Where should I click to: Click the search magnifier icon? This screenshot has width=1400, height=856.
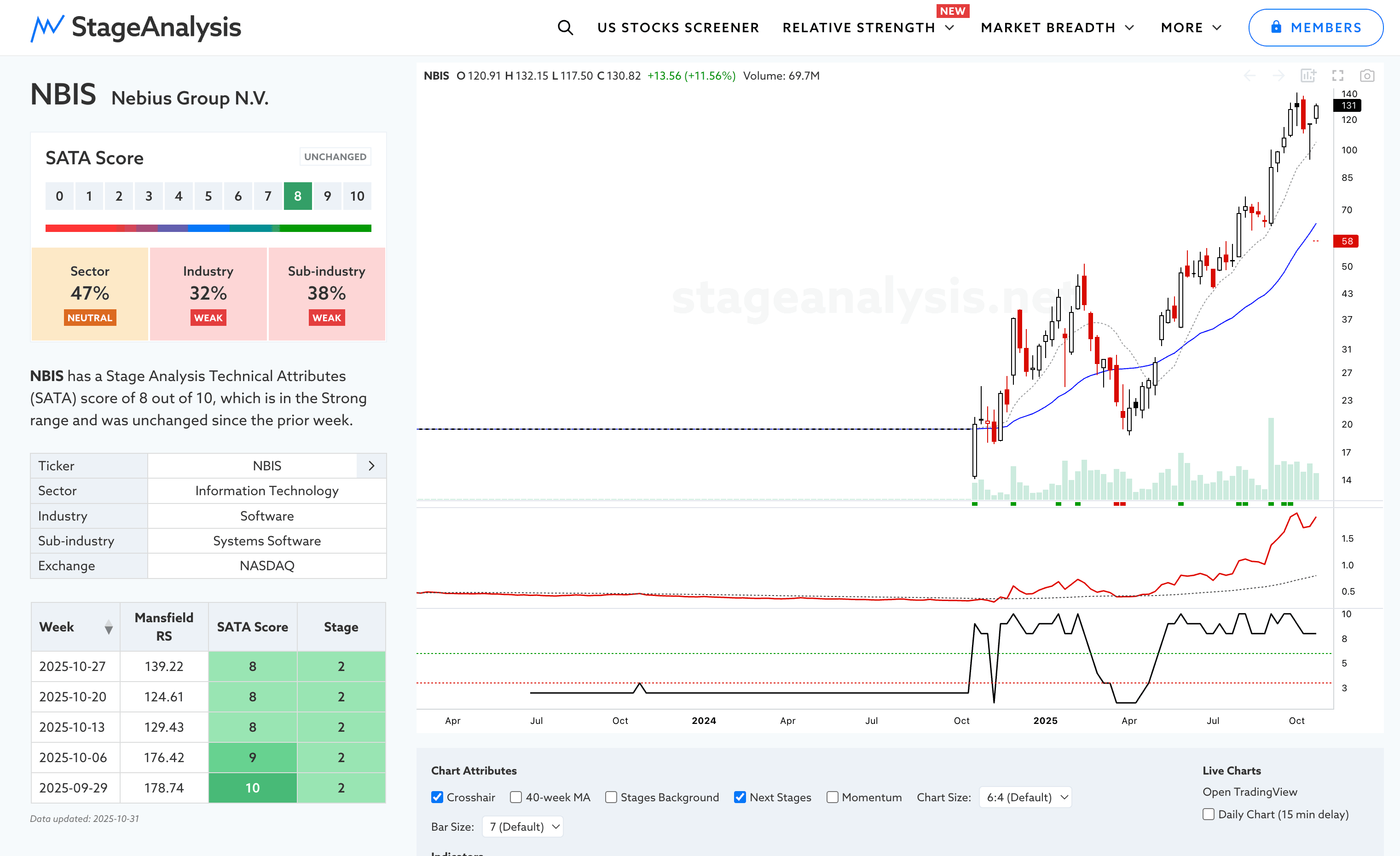pos(565,27)
